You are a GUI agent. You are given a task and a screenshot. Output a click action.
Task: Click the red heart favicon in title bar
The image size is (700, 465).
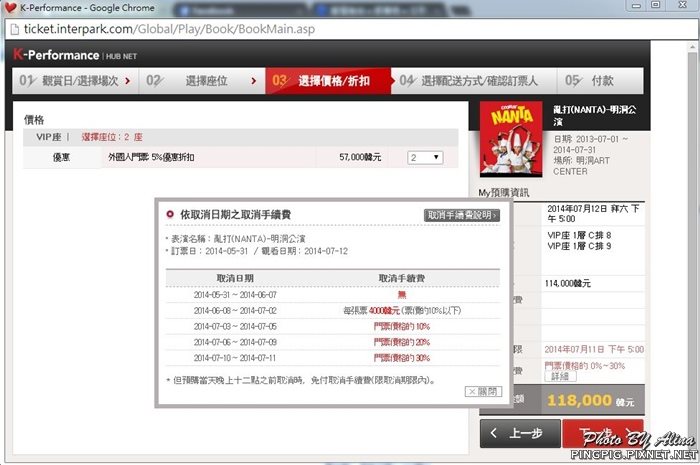10,8
